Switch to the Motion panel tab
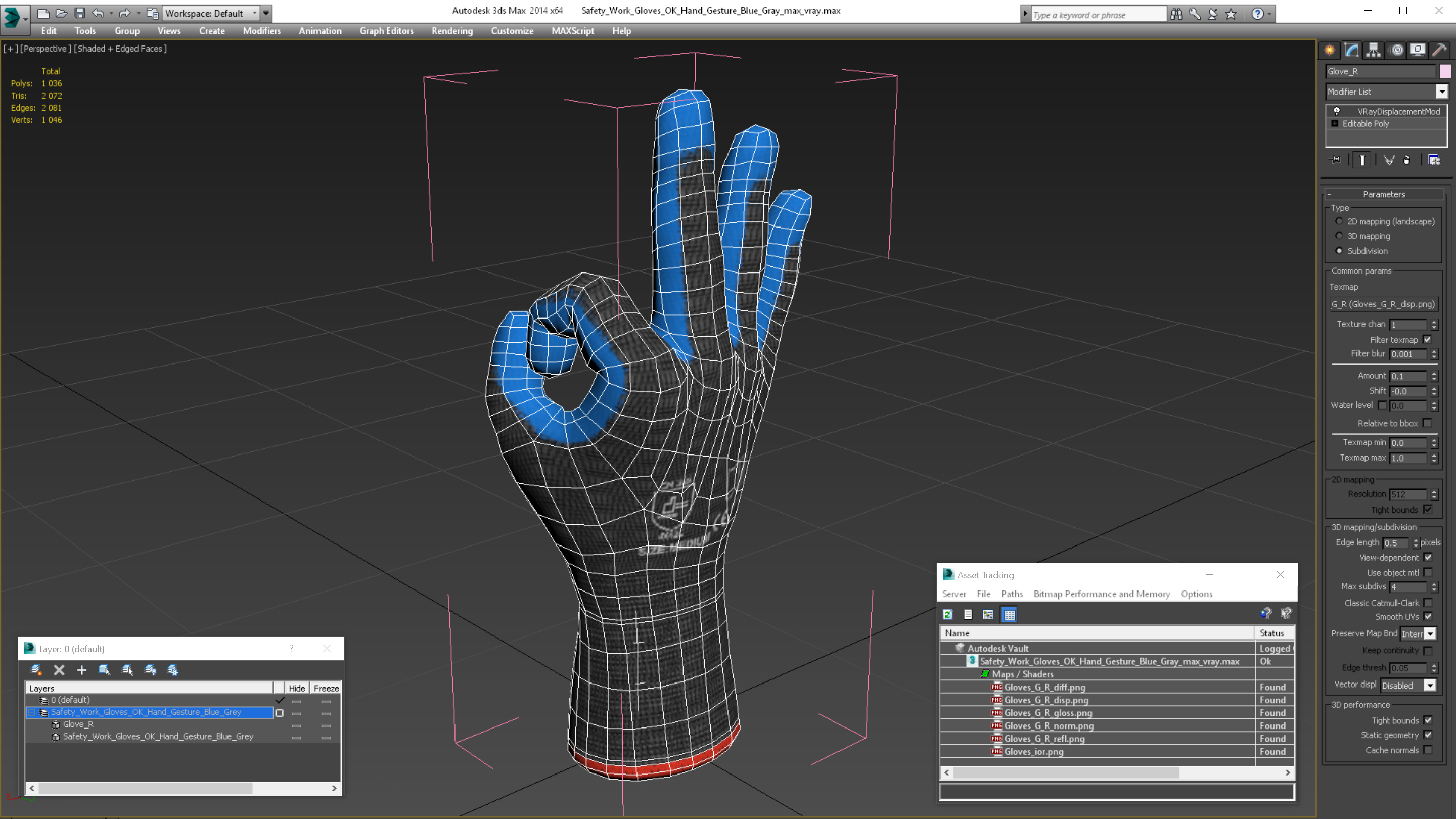 coord(1396,51)
